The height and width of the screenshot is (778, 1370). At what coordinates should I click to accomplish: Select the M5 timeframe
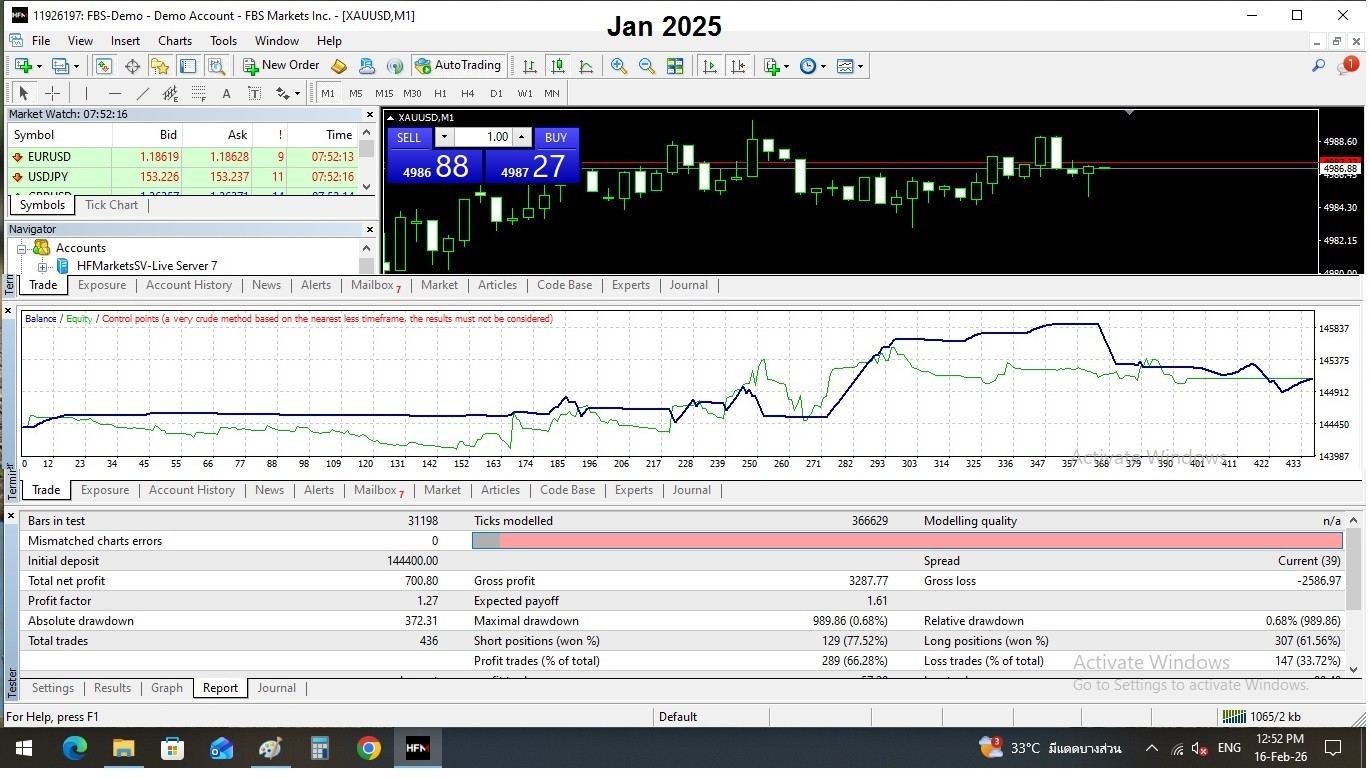[356, 93]
